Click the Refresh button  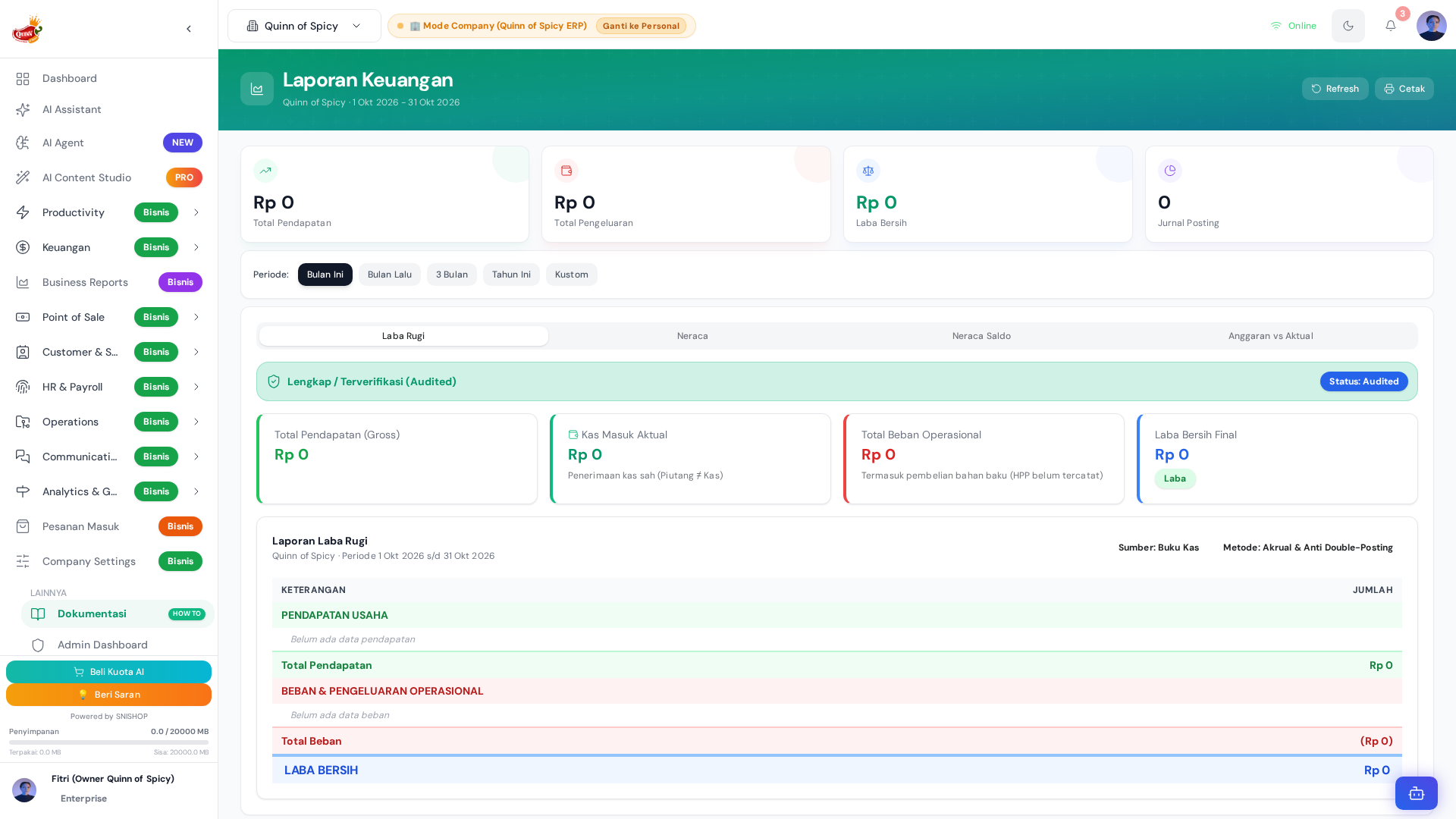tap(1335, 89)
